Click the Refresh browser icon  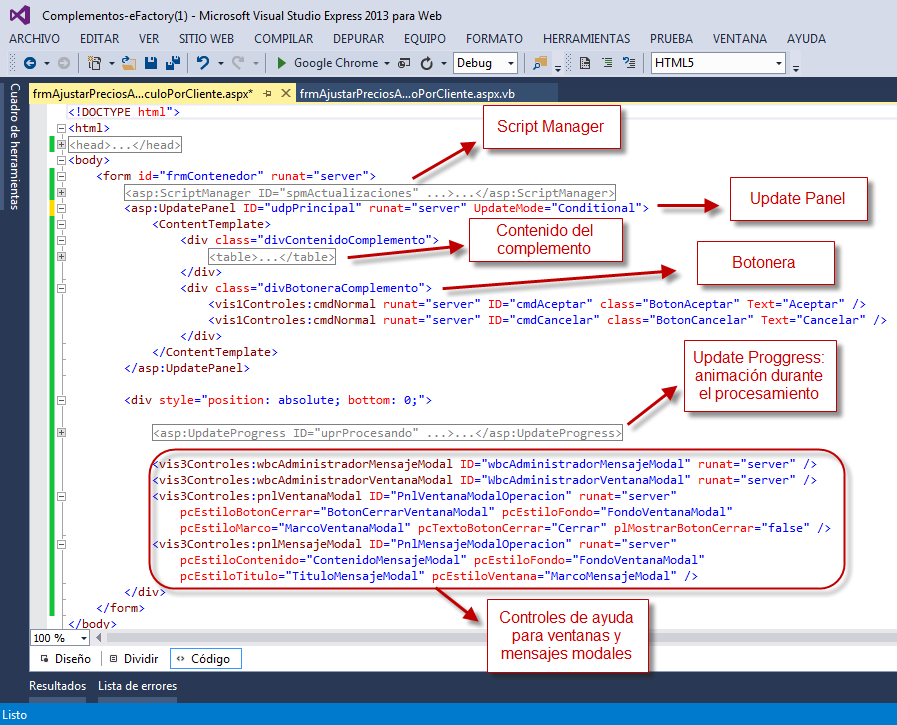point(427,63)
